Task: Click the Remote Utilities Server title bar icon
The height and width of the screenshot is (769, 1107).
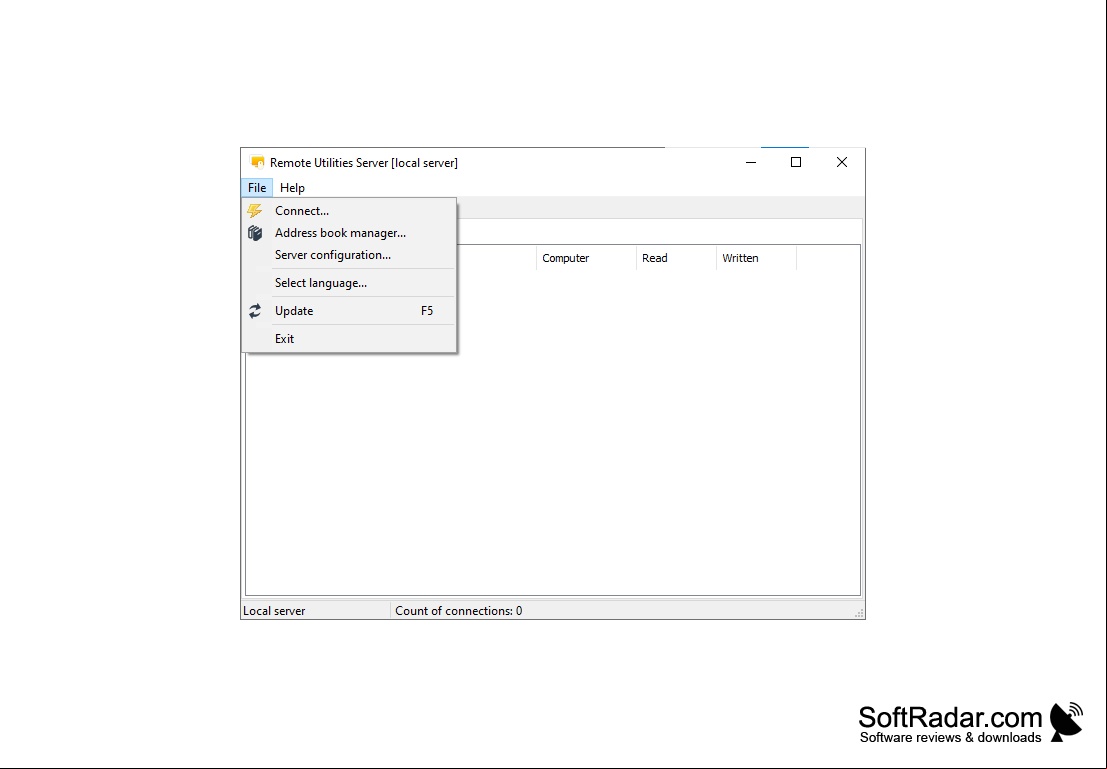Action: click(x=258, y=162)
